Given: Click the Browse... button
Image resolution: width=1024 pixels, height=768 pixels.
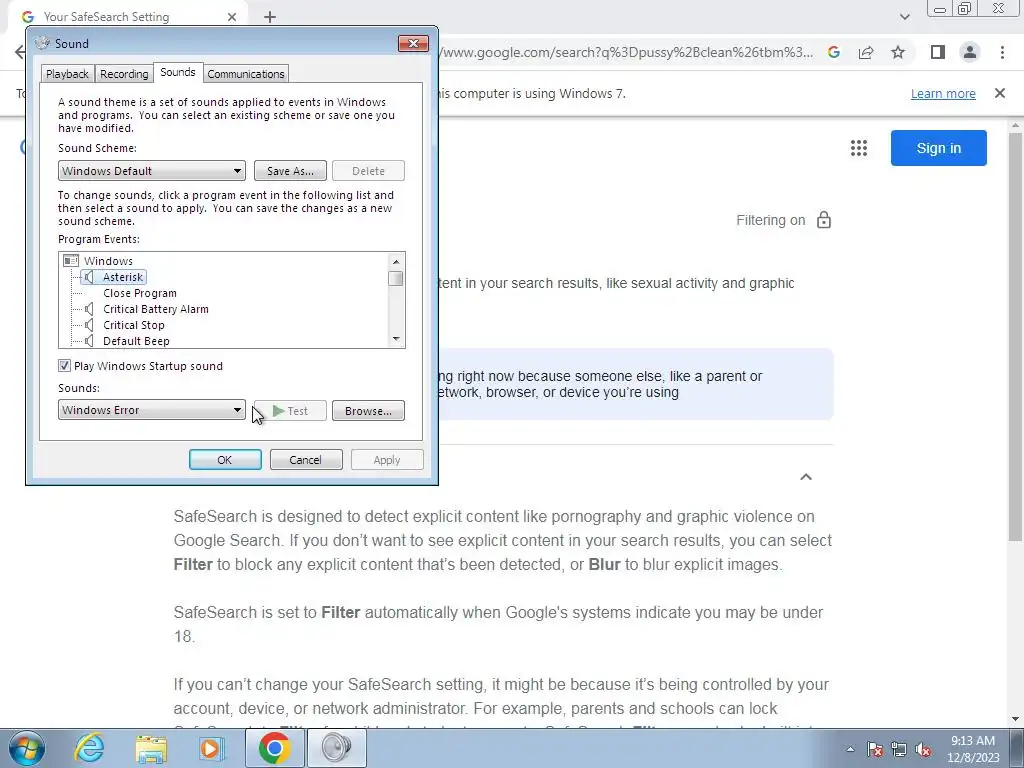Looking at the screenshot, I should point(368,411).
